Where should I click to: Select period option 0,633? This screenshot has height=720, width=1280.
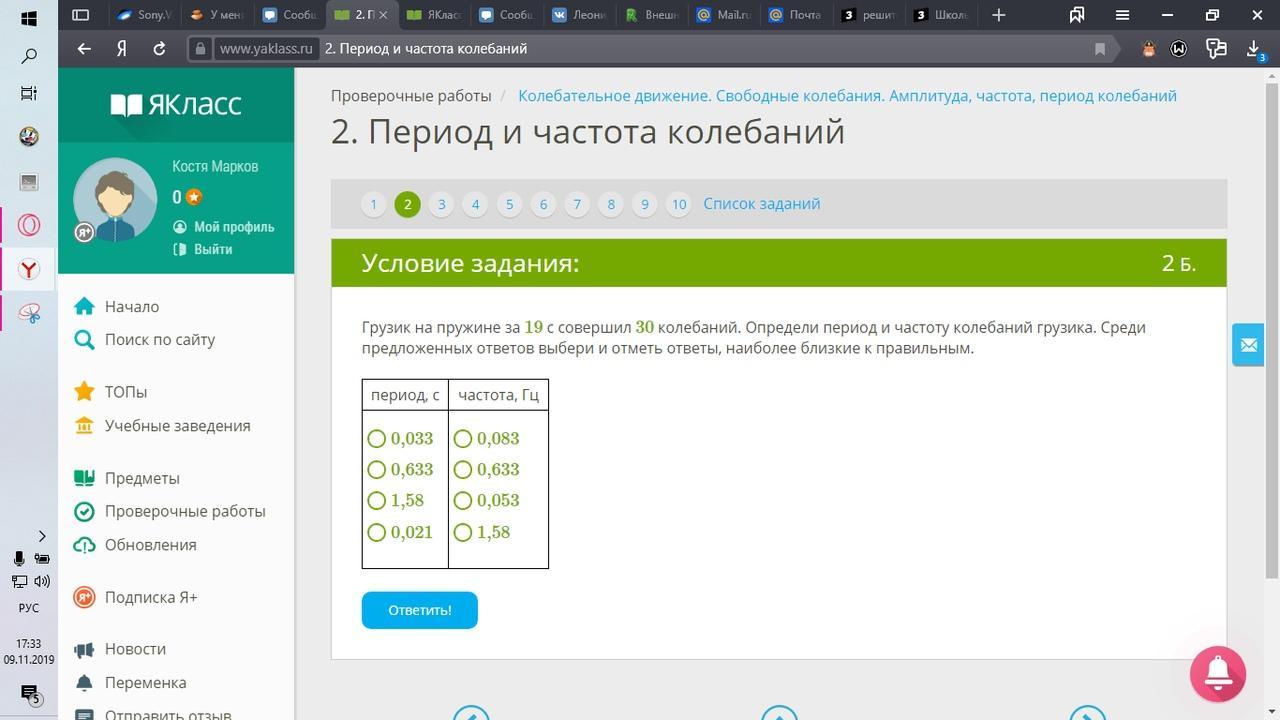click(377, 470)
